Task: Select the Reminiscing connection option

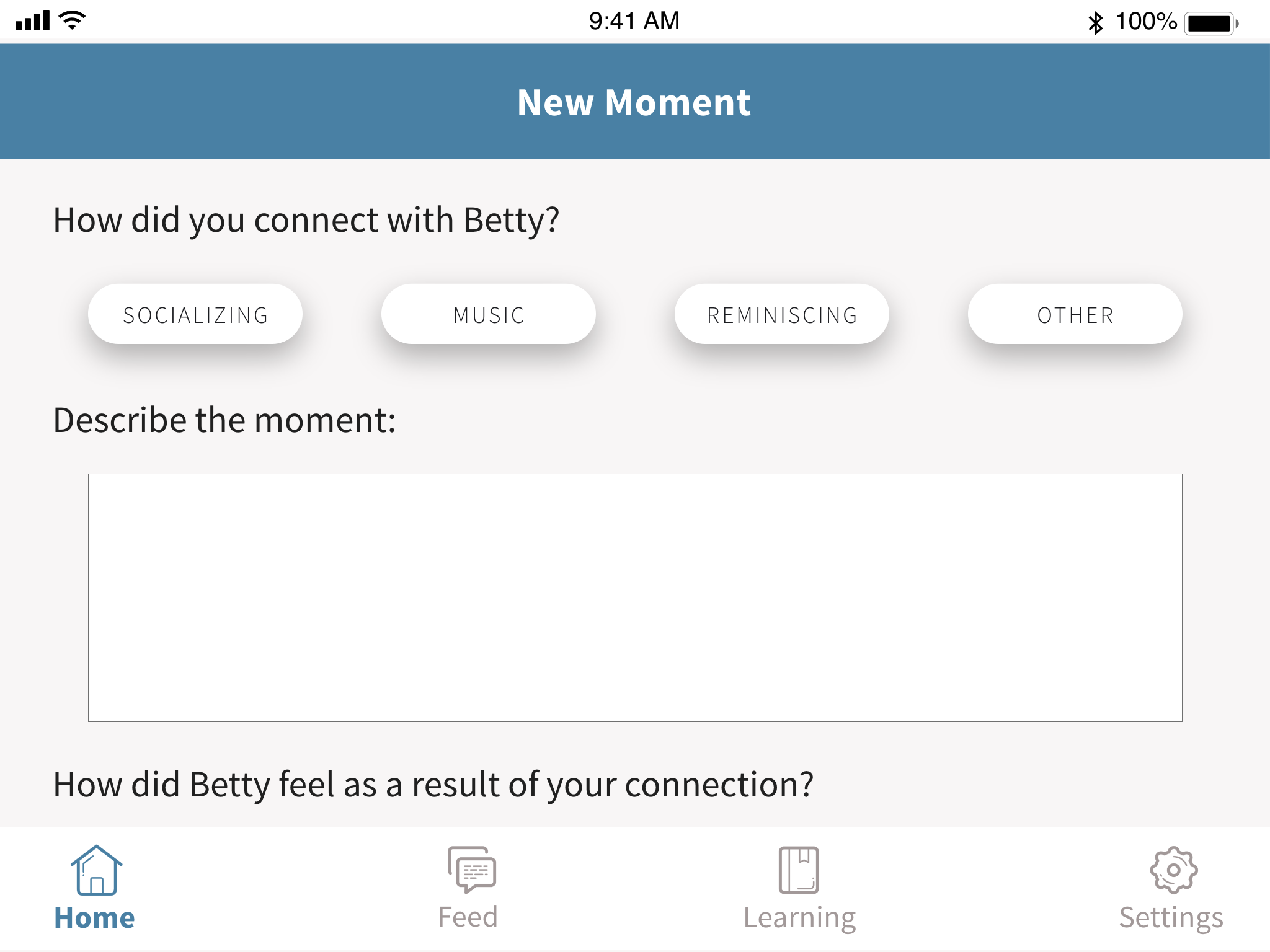Action: [x=782, y=314]
